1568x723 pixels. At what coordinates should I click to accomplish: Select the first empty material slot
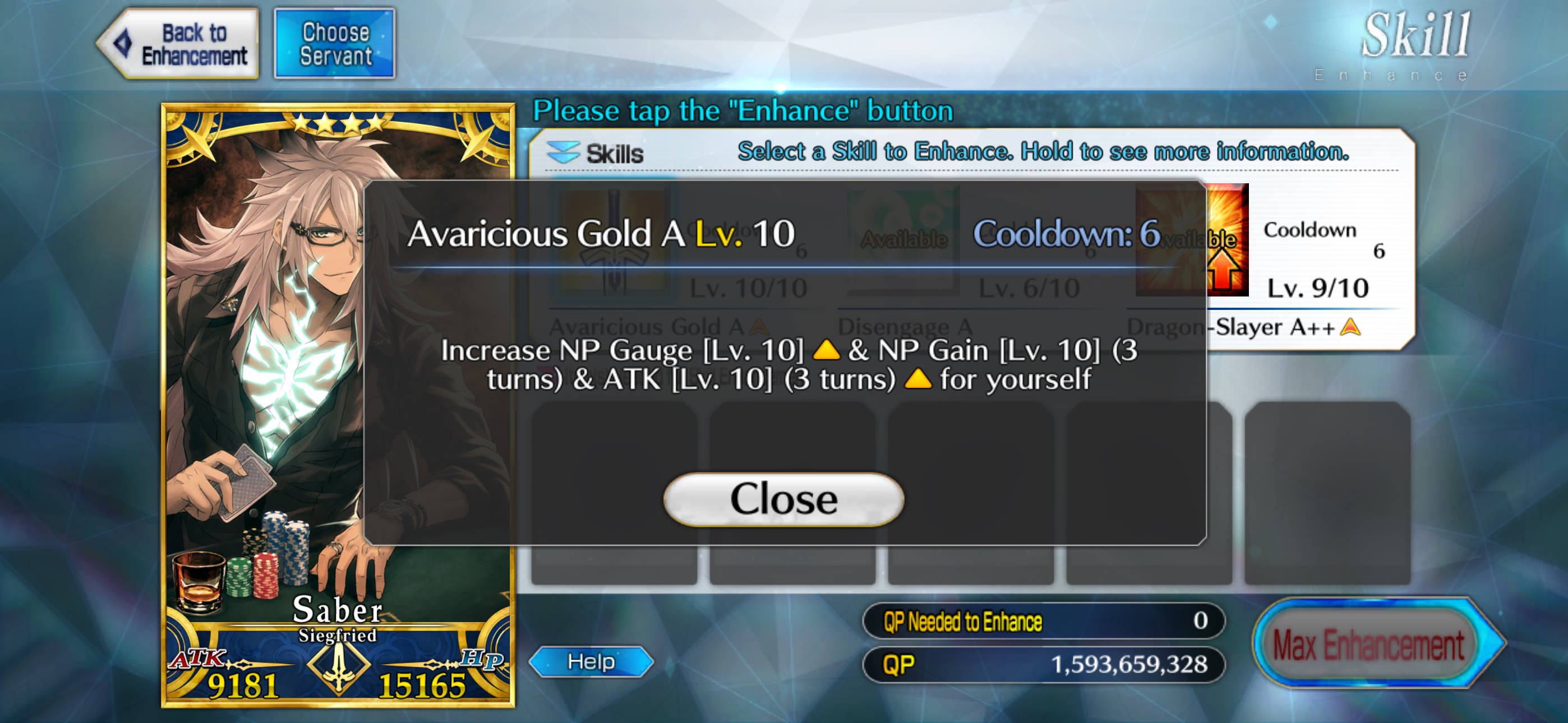click(614, 493)
